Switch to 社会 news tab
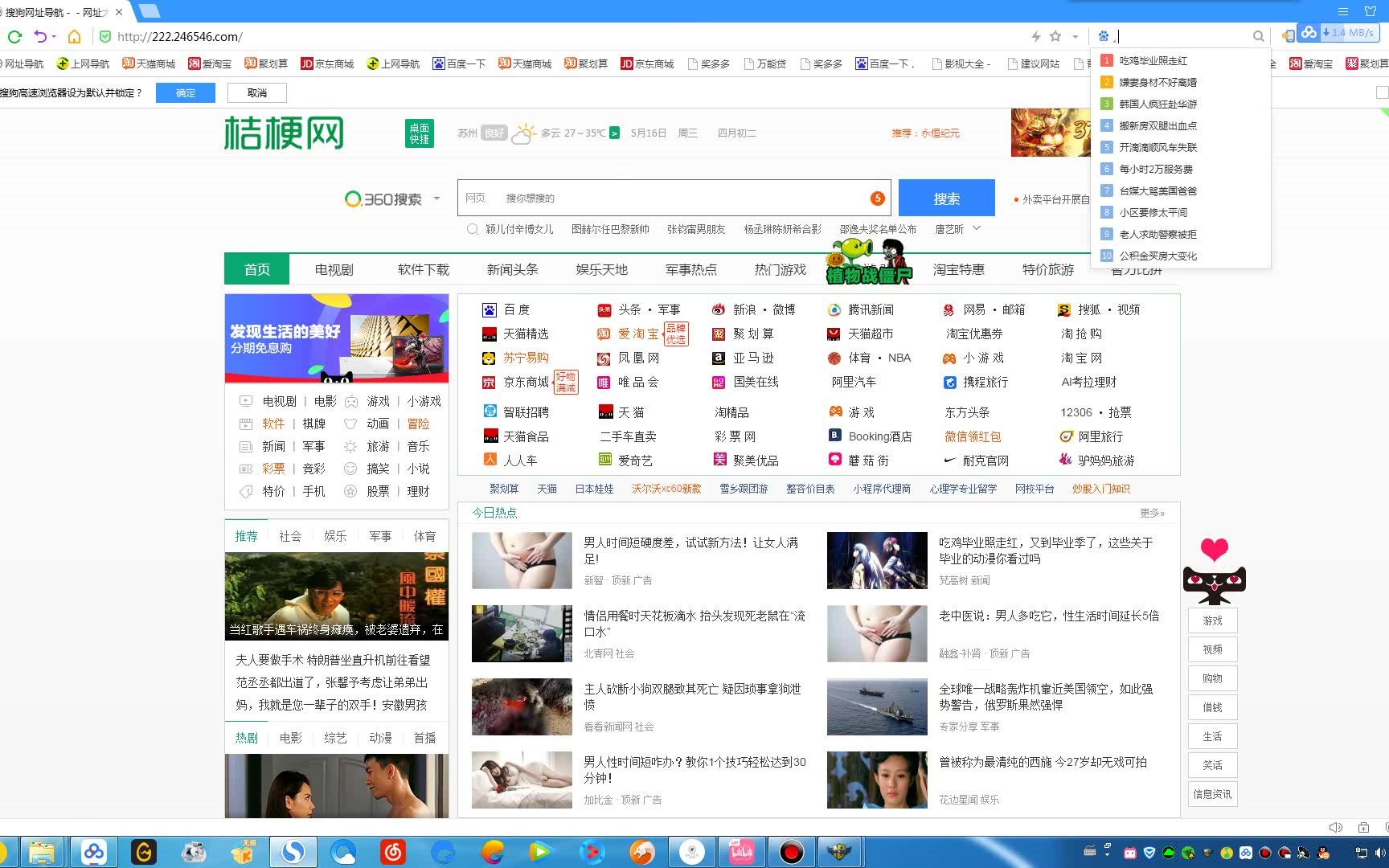Screen dimensions: 1389x868 pyautogui.click(x=290, y=536)
